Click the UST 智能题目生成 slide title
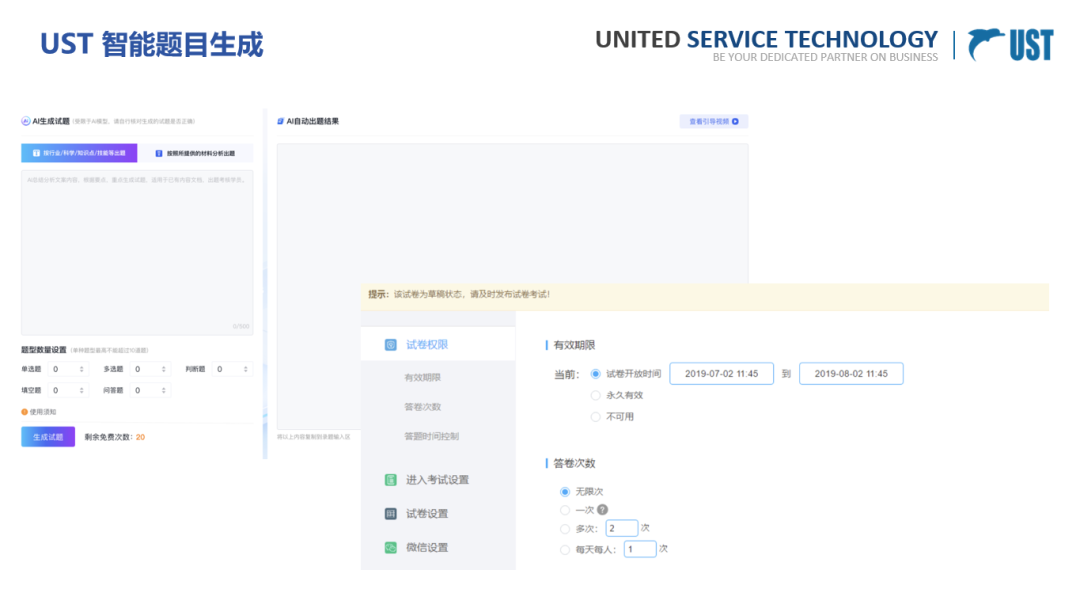The width and height of the screenshot is (1080, 608). [x=152, y=44]
